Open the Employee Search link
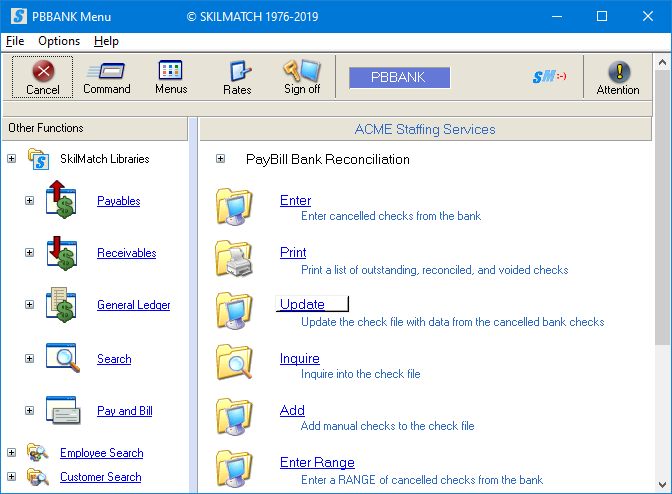Image resolution: width=672 pixels, height=494 pixels. tap(102, 453)
